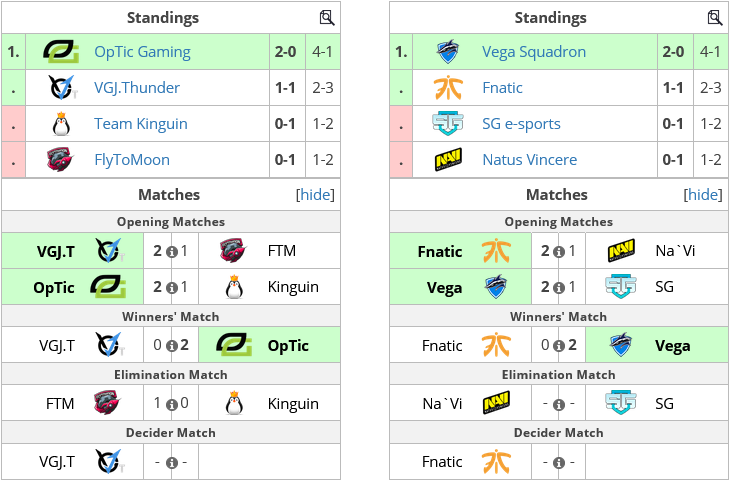Viewport: 732px width, 482px height.
Task: Hide the left group Matches section
Action: point(315,194)
